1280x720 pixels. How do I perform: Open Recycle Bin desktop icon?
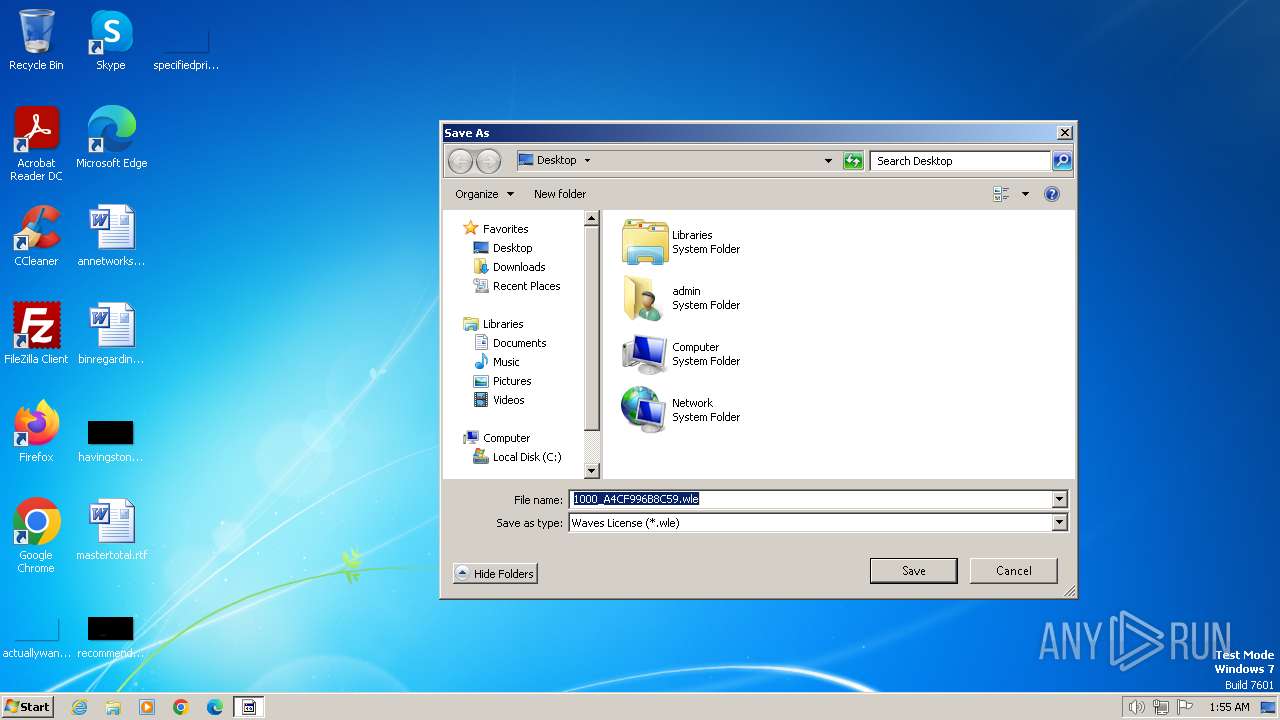tap(36, 40)
